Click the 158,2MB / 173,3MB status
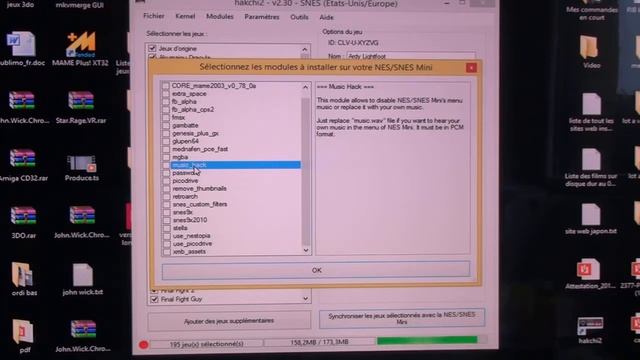The width and height of the screenshot is (640, 360). pos(319,342)
